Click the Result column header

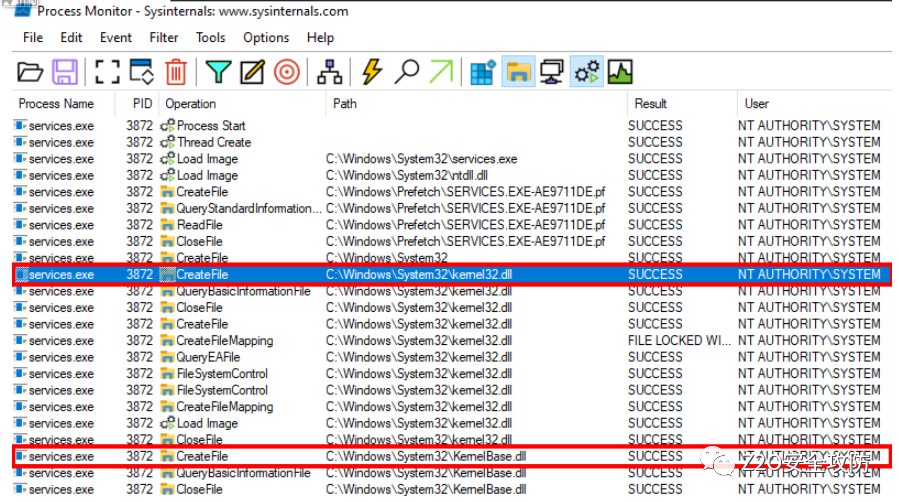coord(650,104)
